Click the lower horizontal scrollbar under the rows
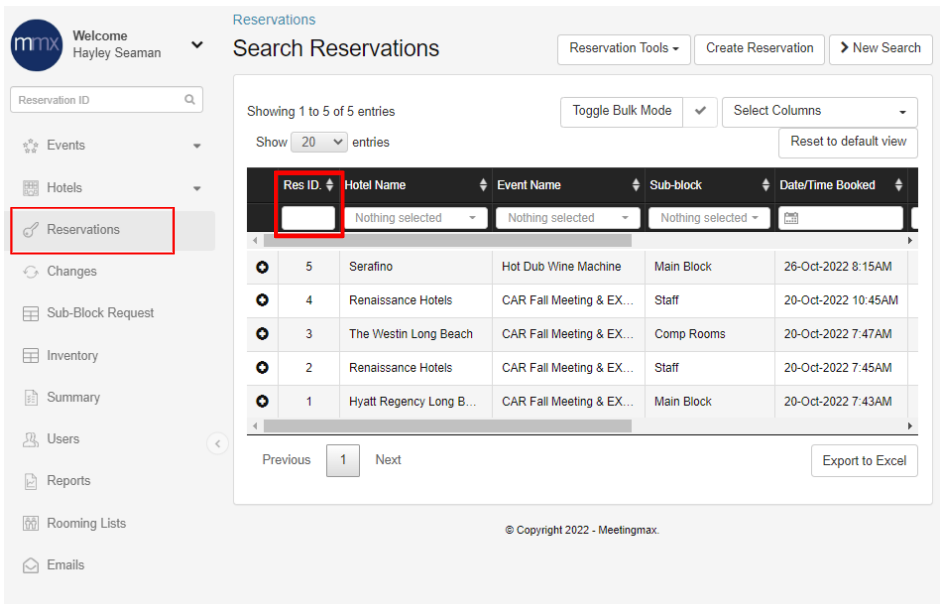The image size is (944, 611). point(447,426)
